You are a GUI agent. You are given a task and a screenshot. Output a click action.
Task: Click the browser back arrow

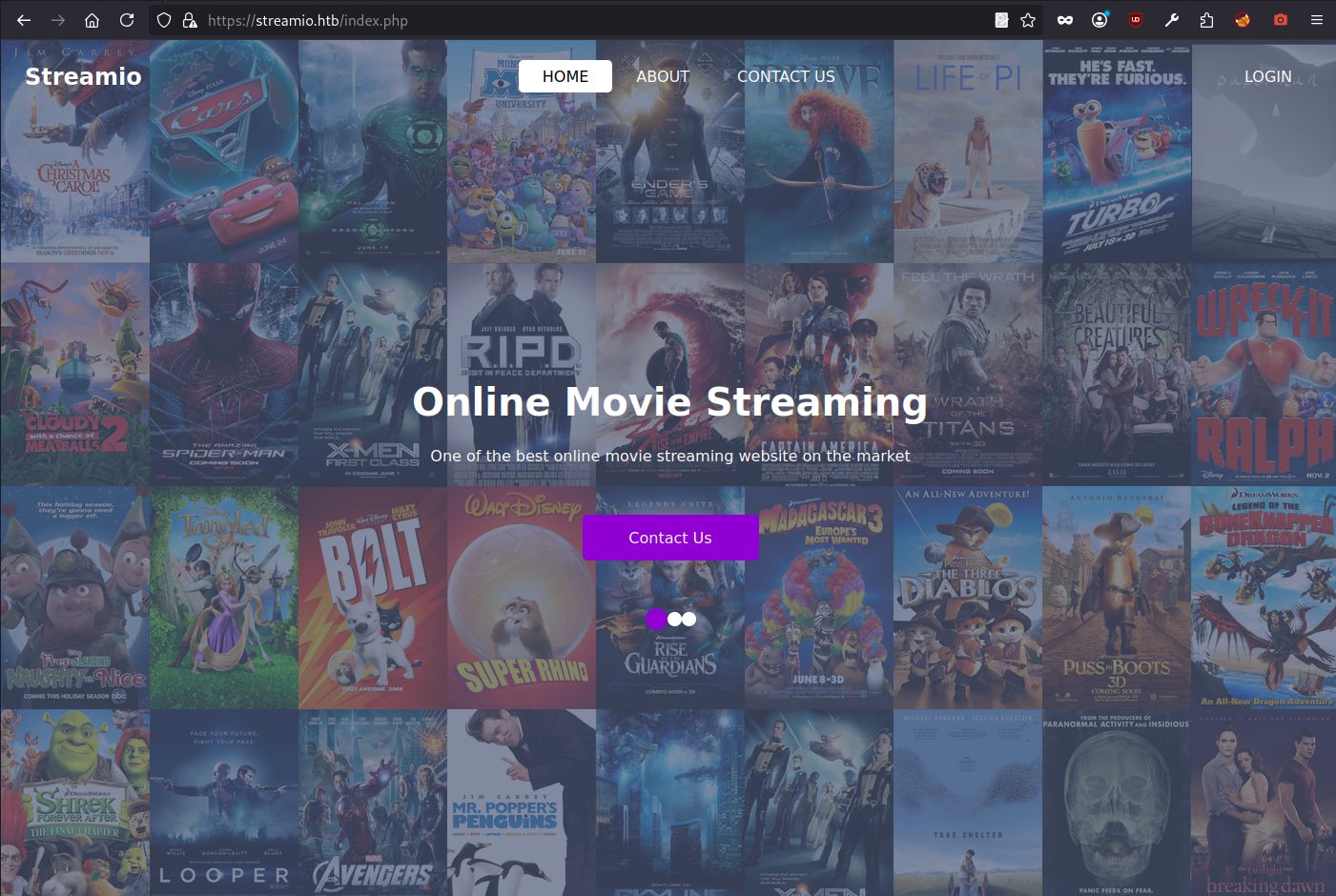tap(24, 20)
